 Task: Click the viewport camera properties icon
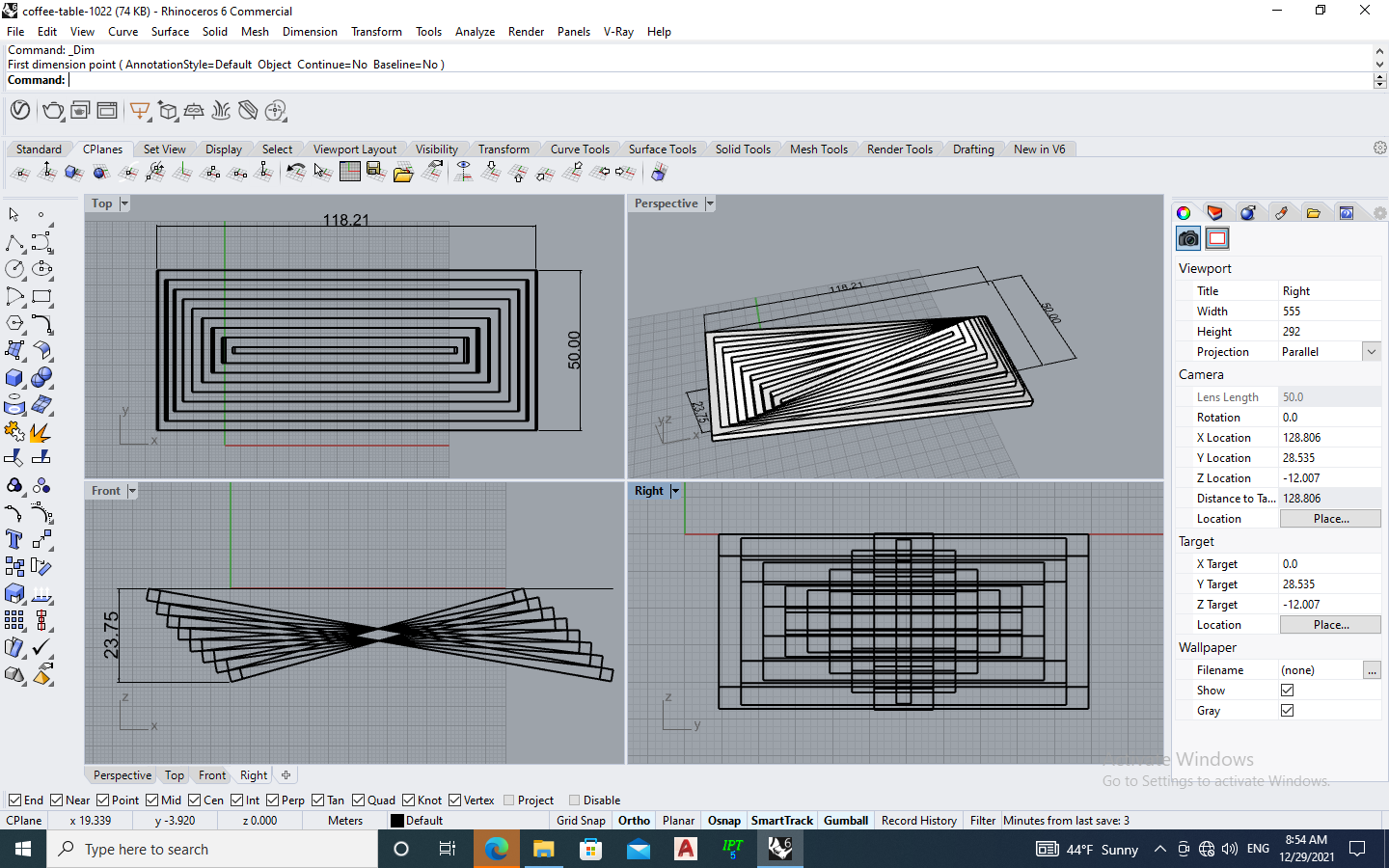click(x=1188, y=238)
